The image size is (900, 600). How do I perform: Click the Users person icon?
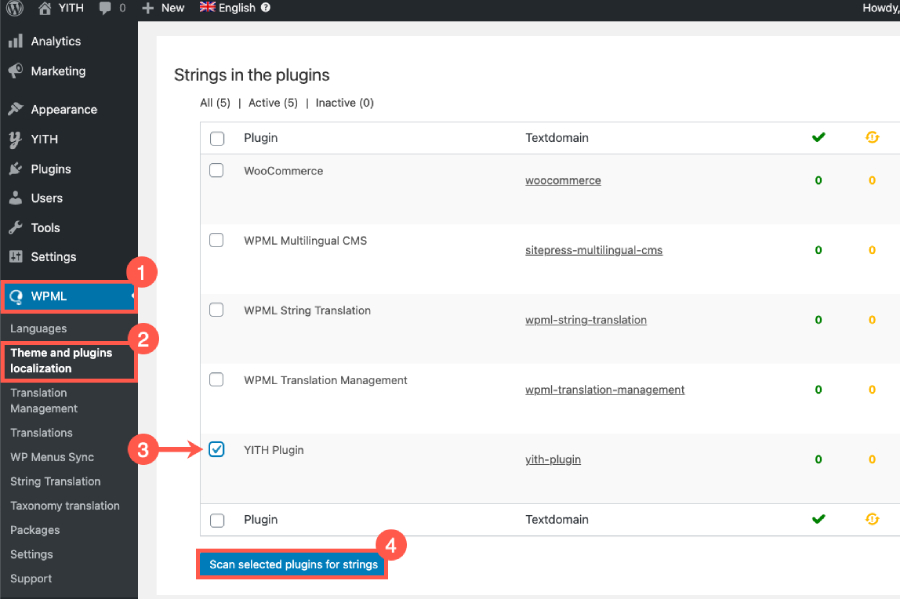pyautogui.click(x=15, y=198)
